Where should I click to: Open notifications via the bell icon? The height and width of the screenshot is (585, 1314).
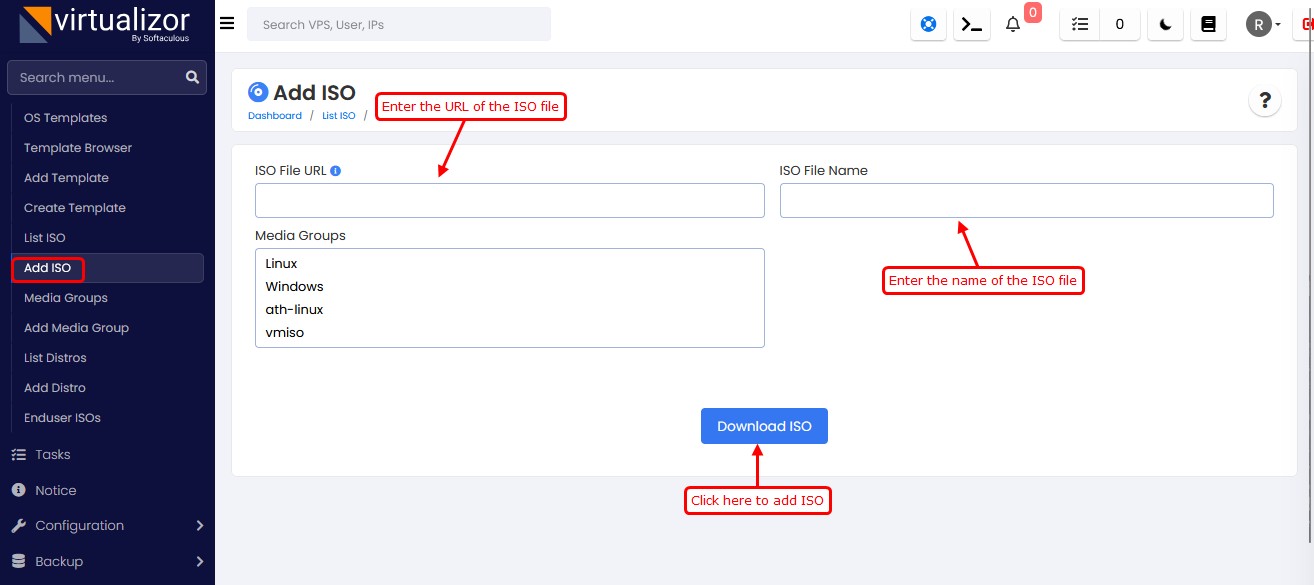(x=1013, y=24)
